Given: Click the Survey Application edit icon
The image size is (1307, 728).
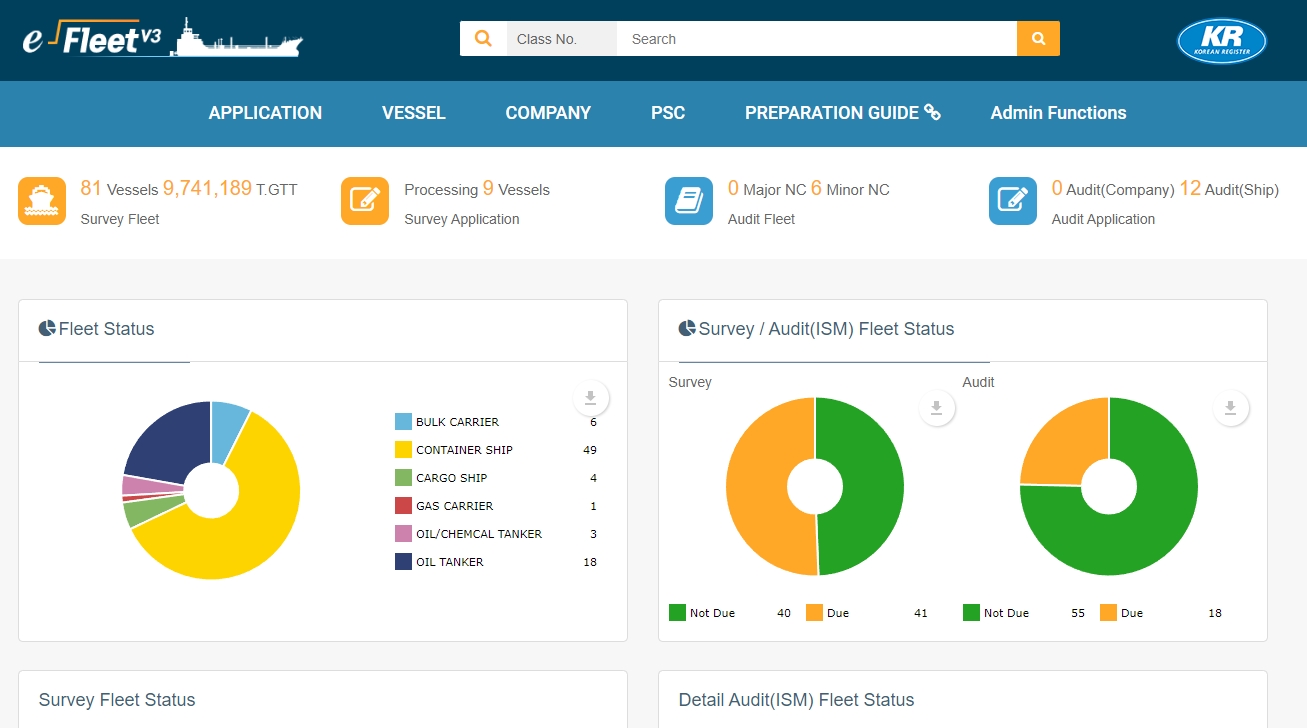Looking at the screenshot, I should 365,201.
